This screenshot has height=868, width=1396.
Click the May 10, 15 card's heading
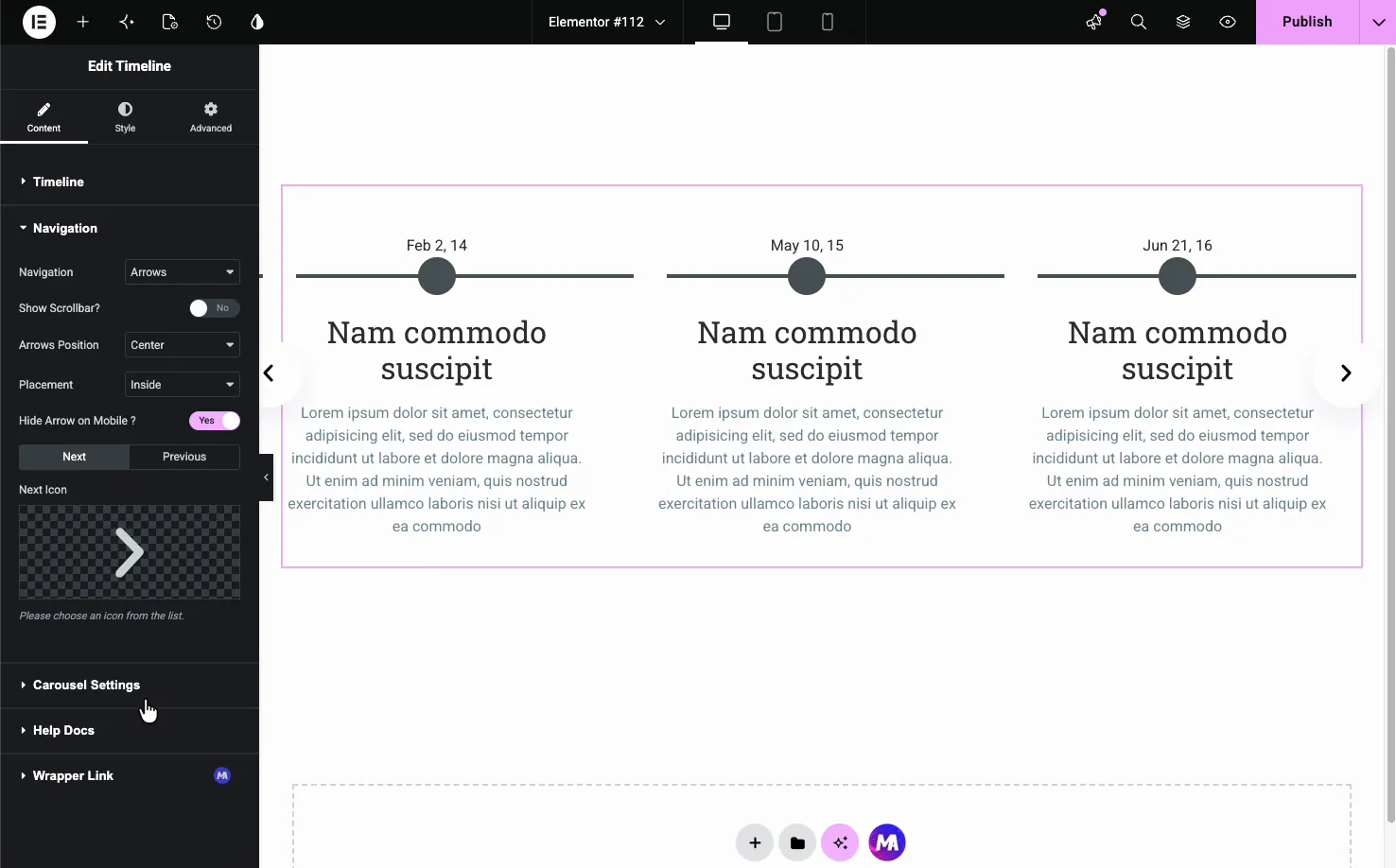click(x=807, y=351)
